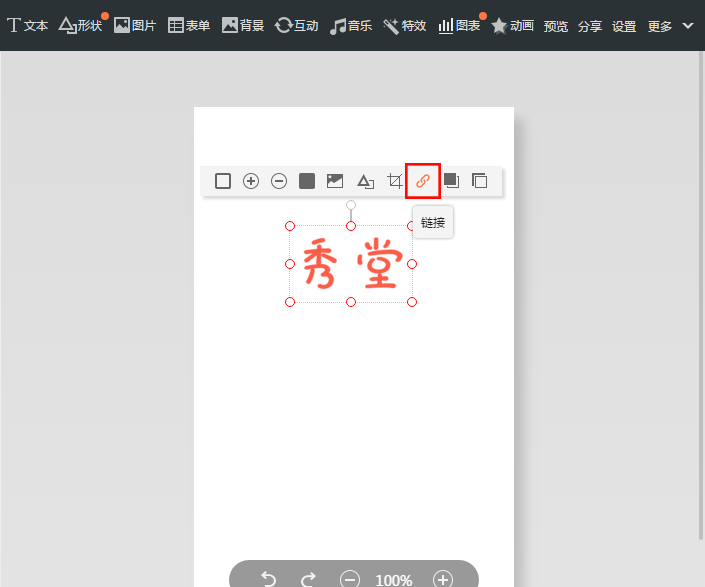Click the picture icon in floating toolbar
Viewport: 705px width, 587px height.
coord(335,181)
